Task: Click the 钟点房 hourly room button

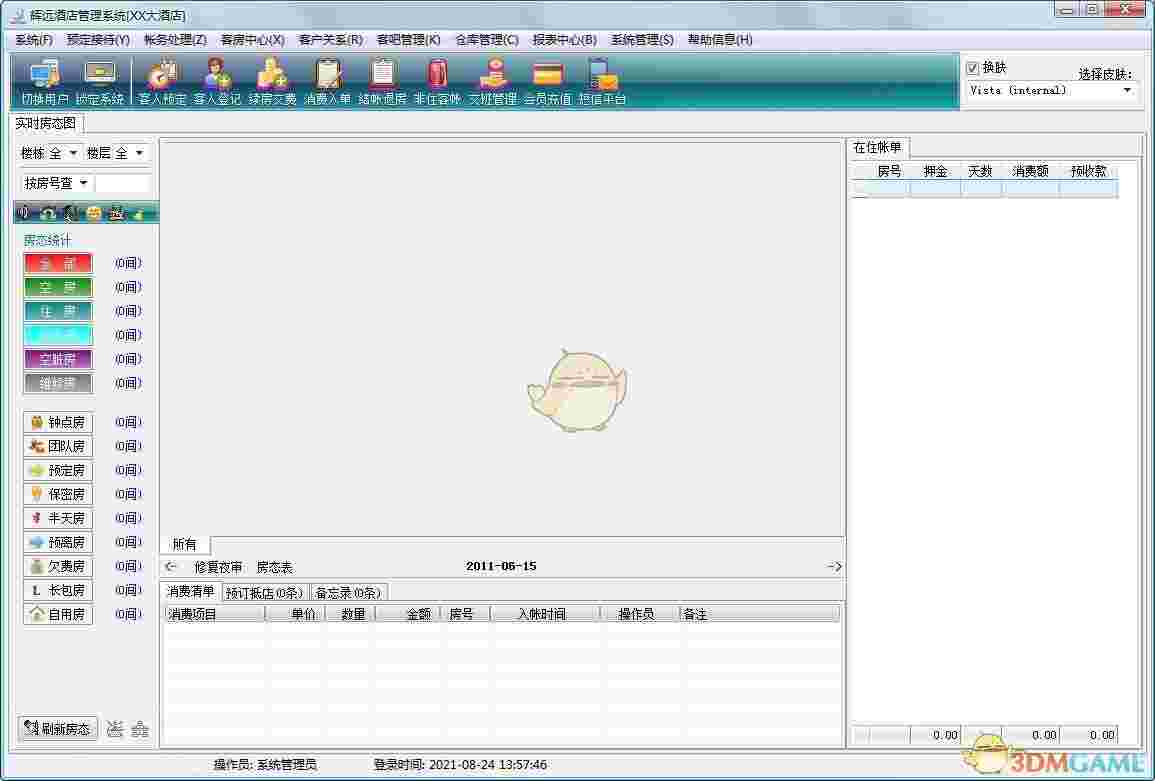Action: (58, 422)
